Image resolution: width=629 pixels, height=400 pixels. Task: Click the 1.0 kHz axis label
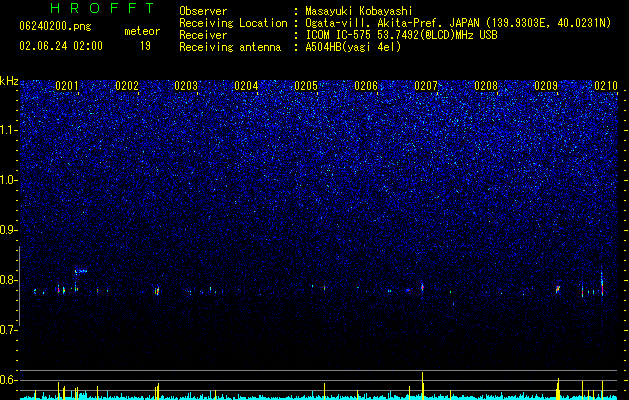point(9,180)
